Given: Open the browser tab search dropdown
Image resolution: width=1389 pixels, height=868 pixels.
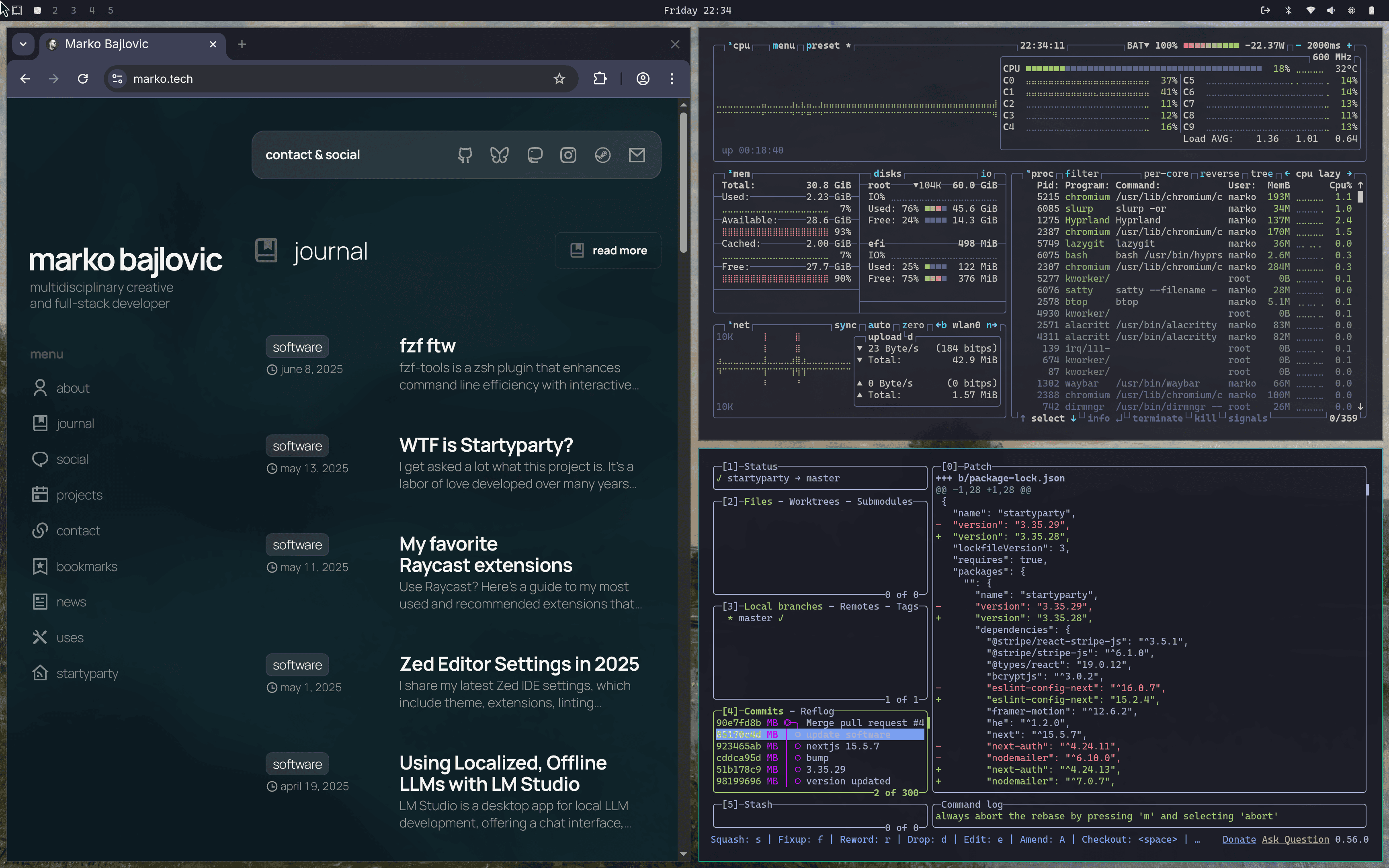Looking at the screenshot, I should (23, 44).
